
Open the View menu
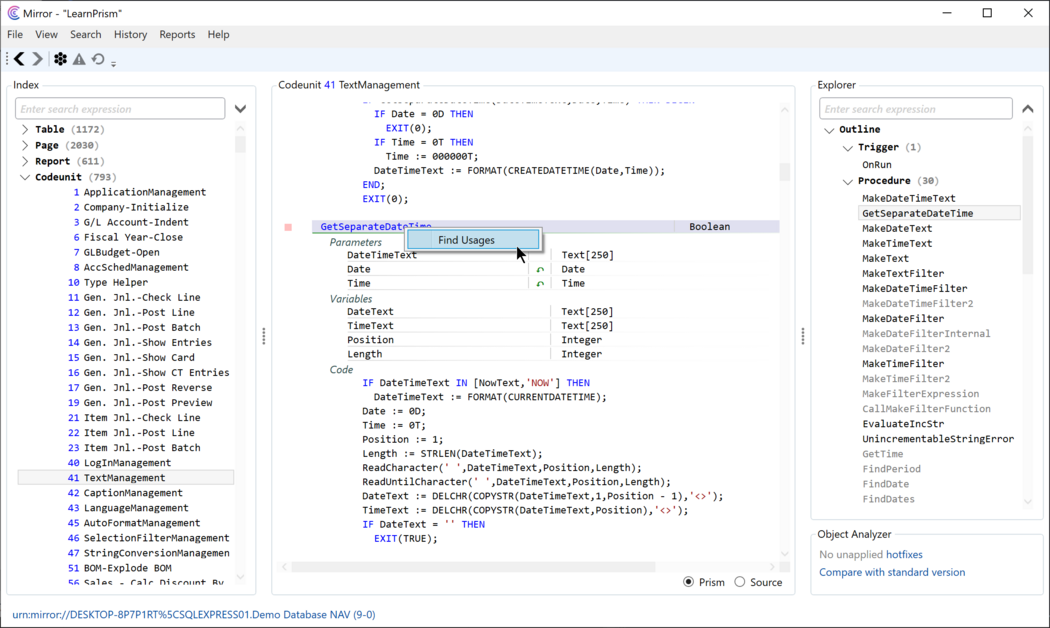click(46, 34)
